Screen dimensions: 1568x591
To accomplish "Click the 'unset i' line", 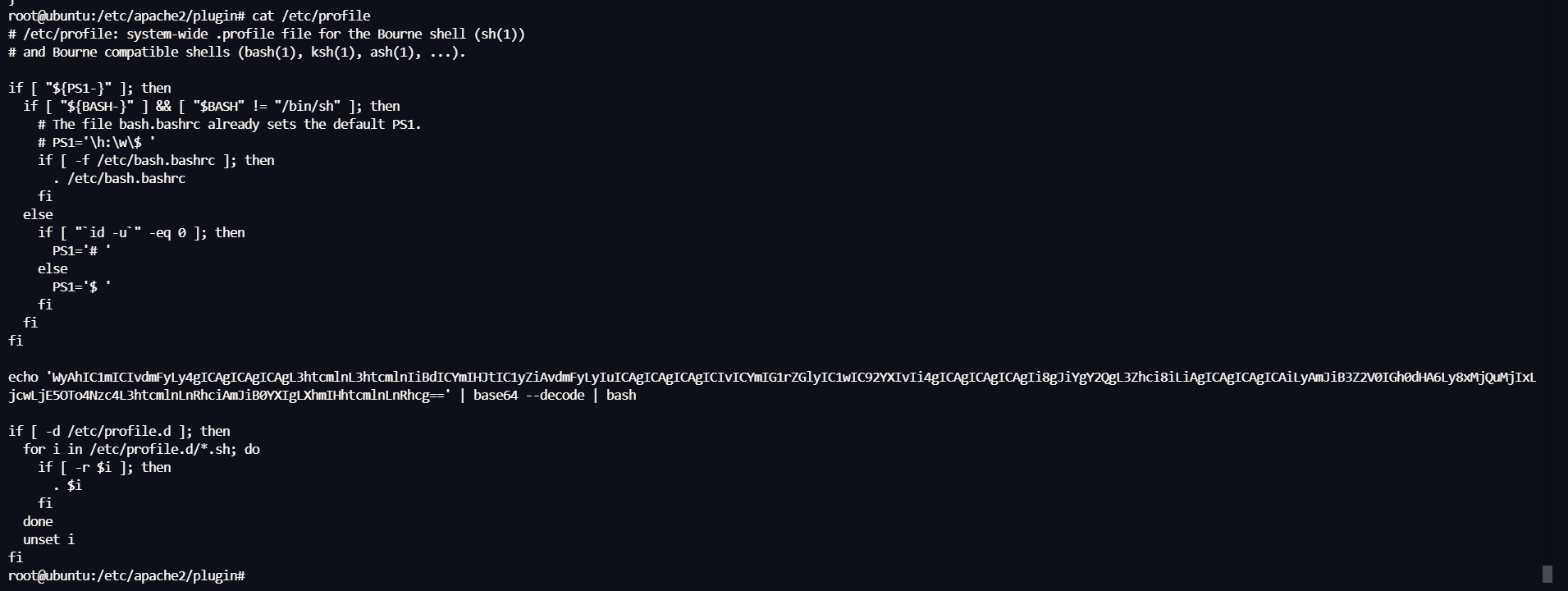I will [x=48, y=539].
